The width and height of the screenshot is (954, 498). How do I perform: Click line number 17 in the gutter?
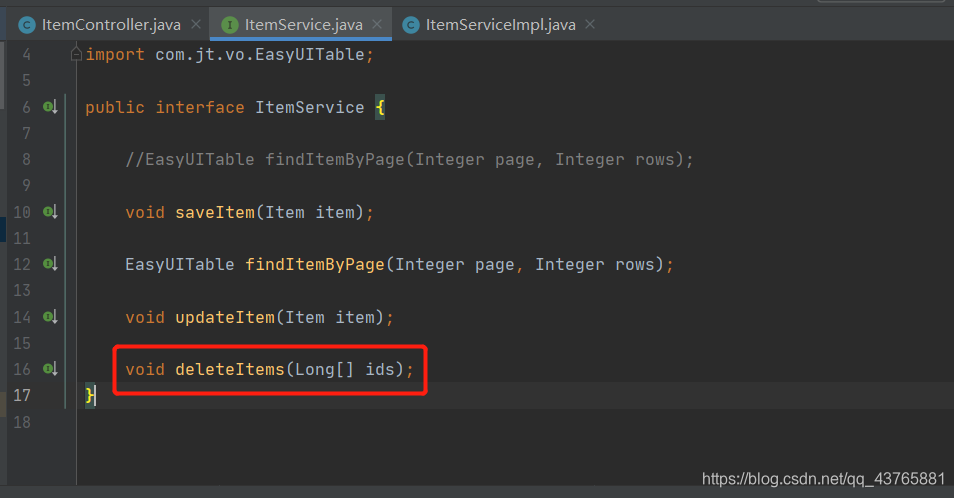pyautogui.click(x=22, y=396)
